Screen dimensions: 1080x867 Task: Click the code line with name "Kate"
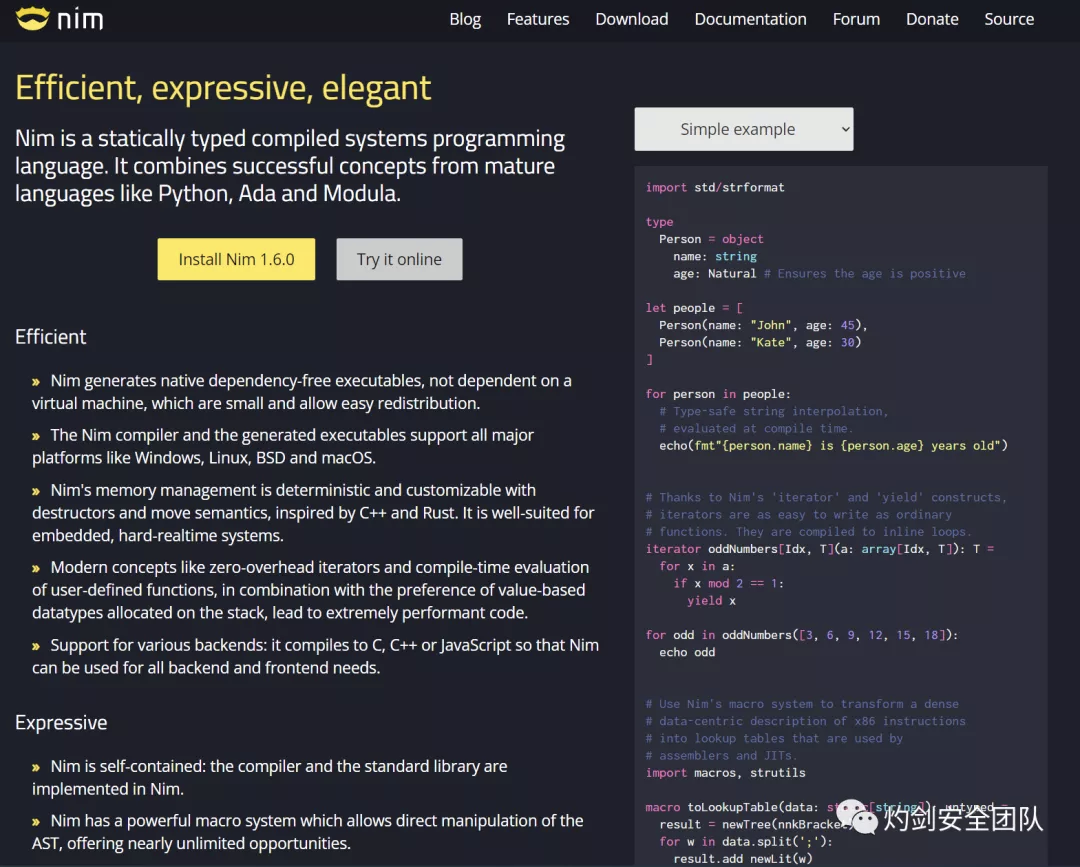tap(760, 342)
